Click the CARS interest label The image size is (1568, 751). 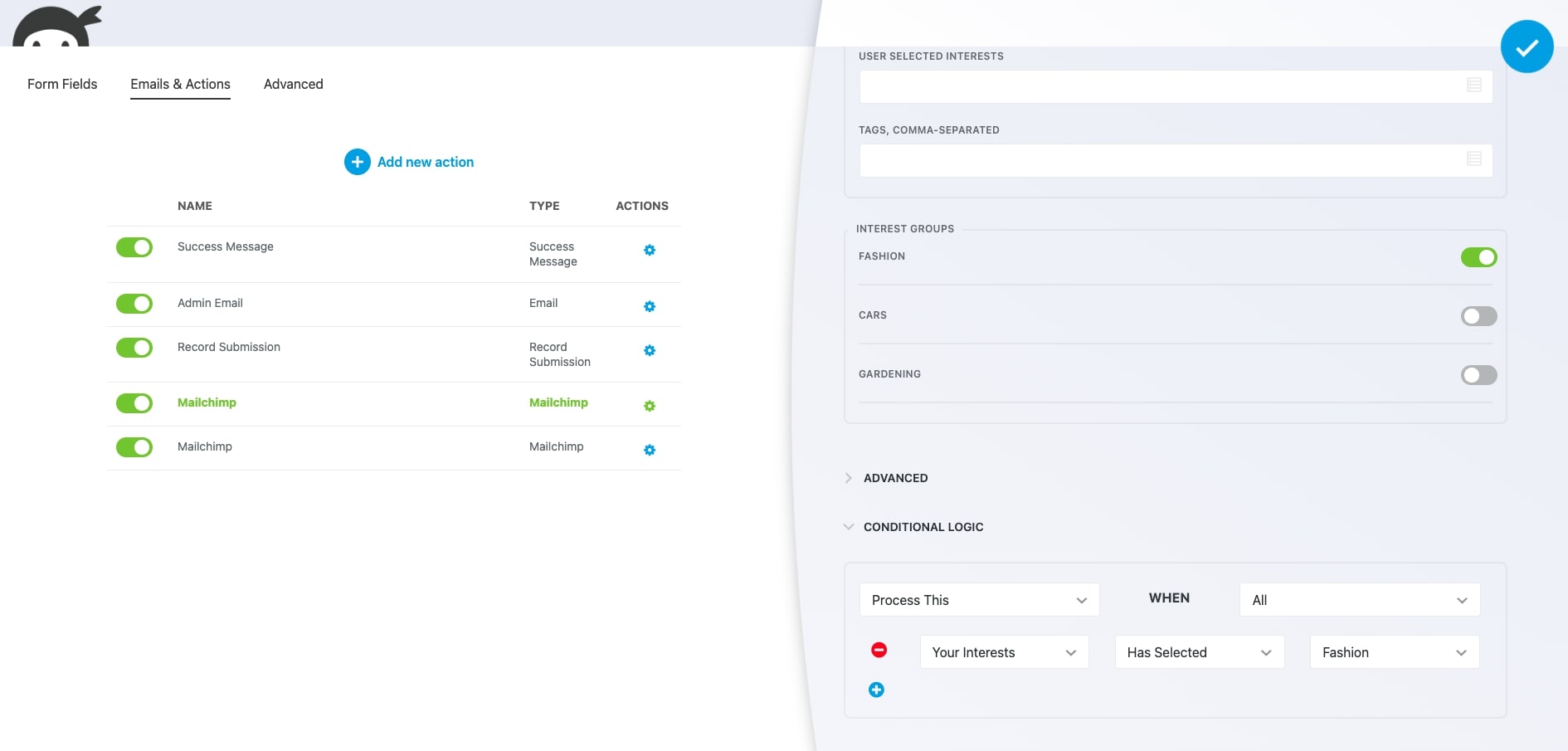[873, 315]
